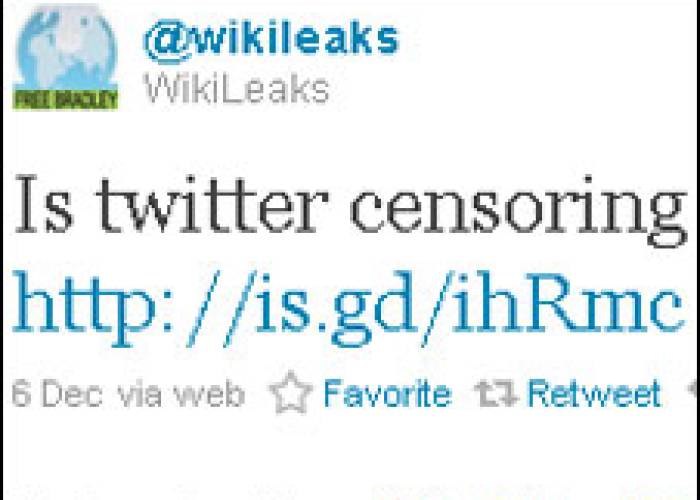
Task: Click the '@' symbol in the handle
Action: pyautogui.click(x=167, y=42)
